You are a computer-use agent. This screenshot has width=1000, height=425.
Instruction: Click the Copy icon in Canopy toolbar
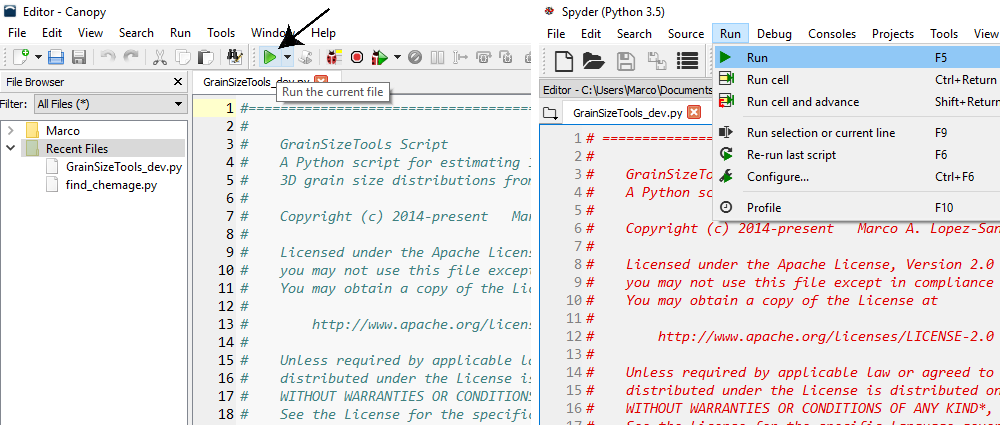pos(182,57)
